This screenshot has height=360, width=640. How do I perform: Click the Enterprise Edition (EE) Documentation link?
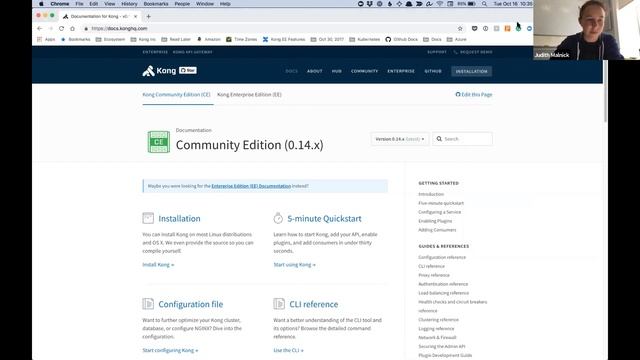251,186
